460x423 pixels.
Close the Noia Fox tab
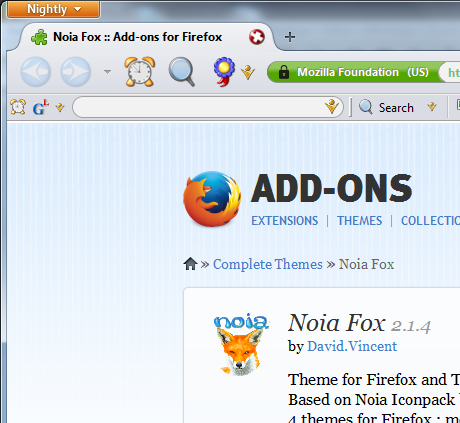pos(257,37)
